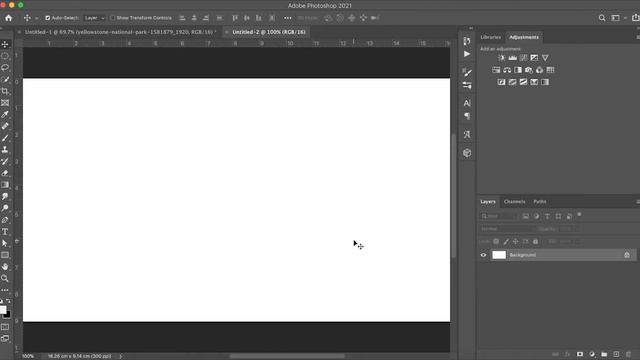Switch to the Libraries tab
Screen dimensions: 640x360
491,37
